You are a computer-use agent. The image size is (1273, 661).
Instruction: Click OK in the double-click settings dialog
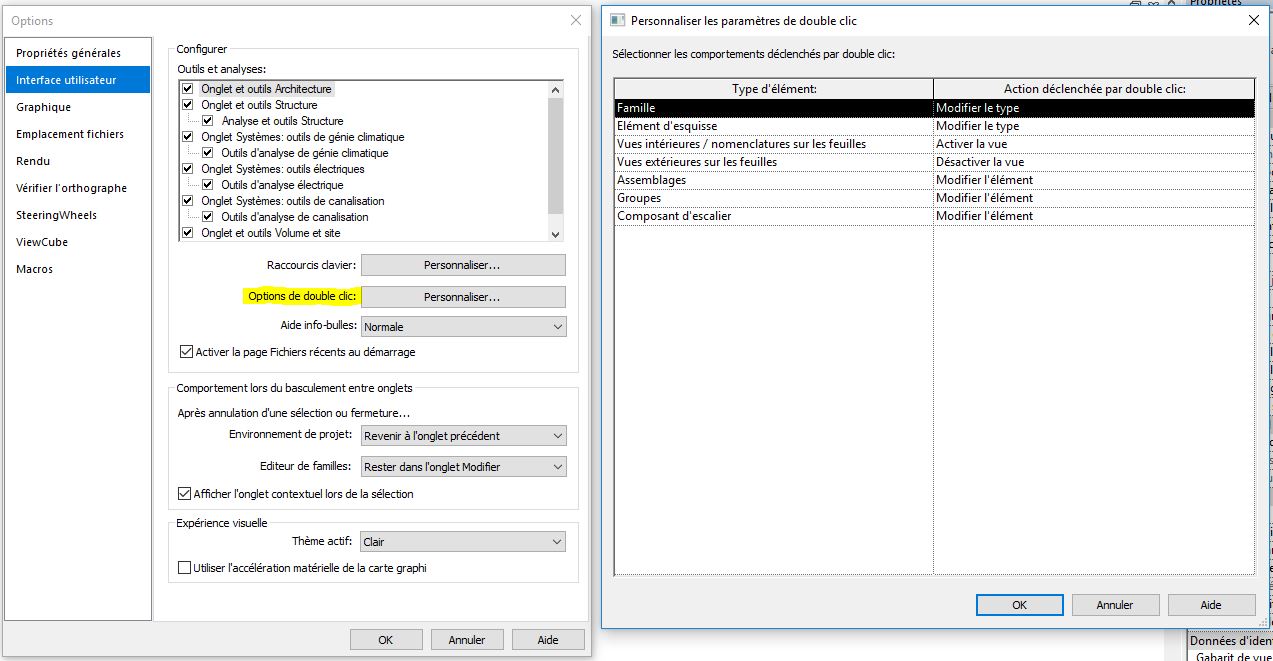click(x=1019, y=604)
